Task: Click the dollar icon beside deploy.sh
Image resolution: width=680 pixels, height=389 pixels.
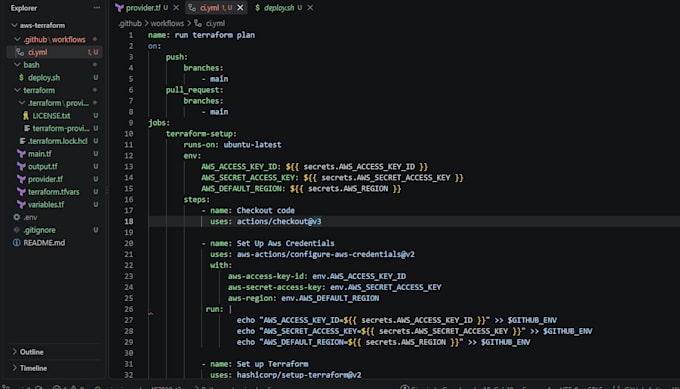Action: pyautogui.click(x=21, y=78)
